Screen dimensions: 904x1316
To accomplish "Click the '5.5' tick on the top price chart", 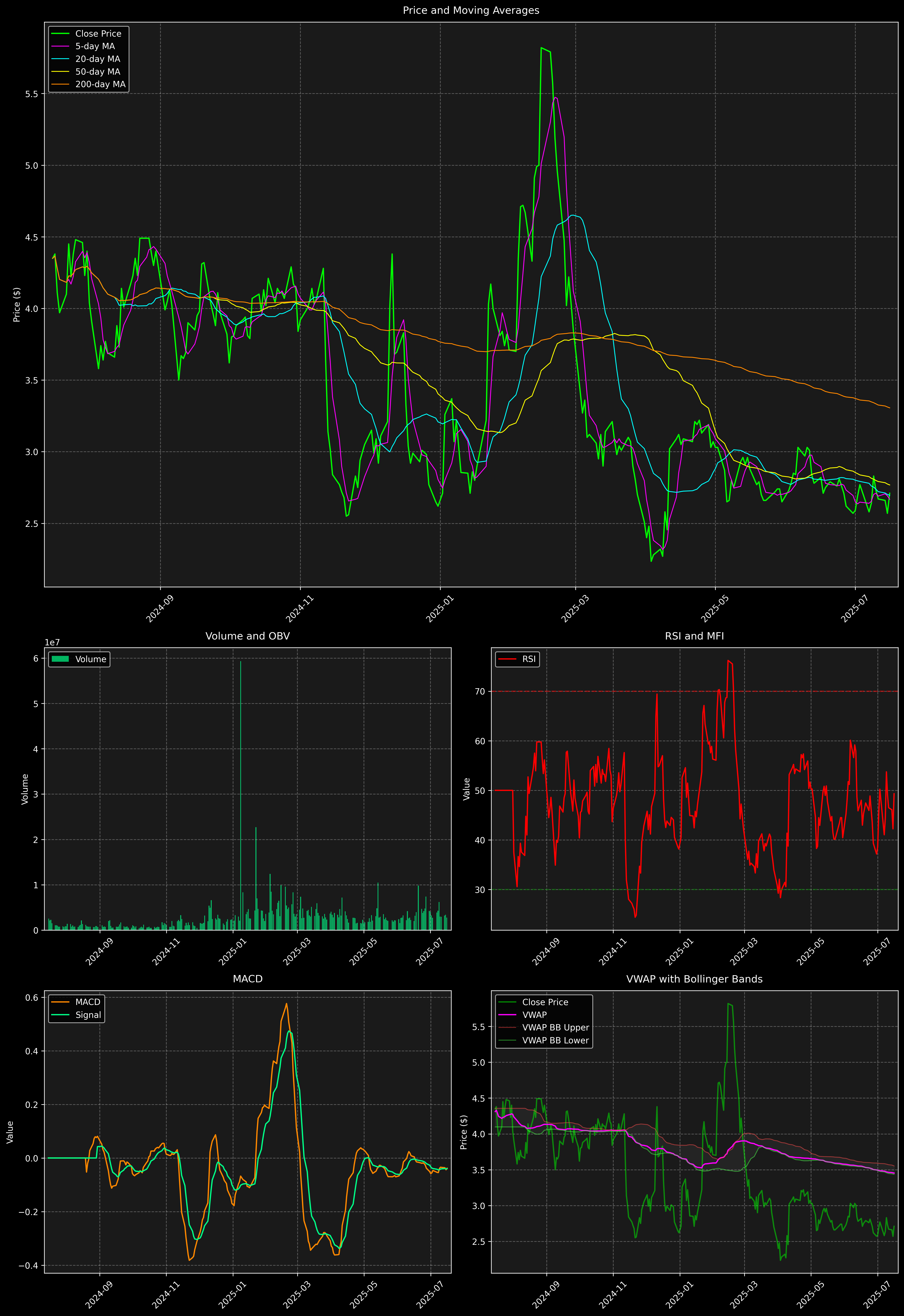I will tap(32, 94).
